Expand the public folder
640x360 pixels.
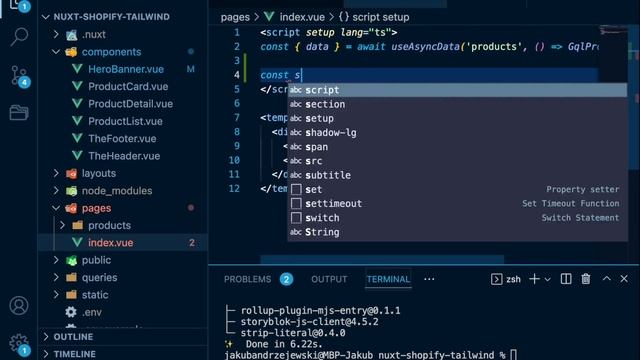pos(56,260)
